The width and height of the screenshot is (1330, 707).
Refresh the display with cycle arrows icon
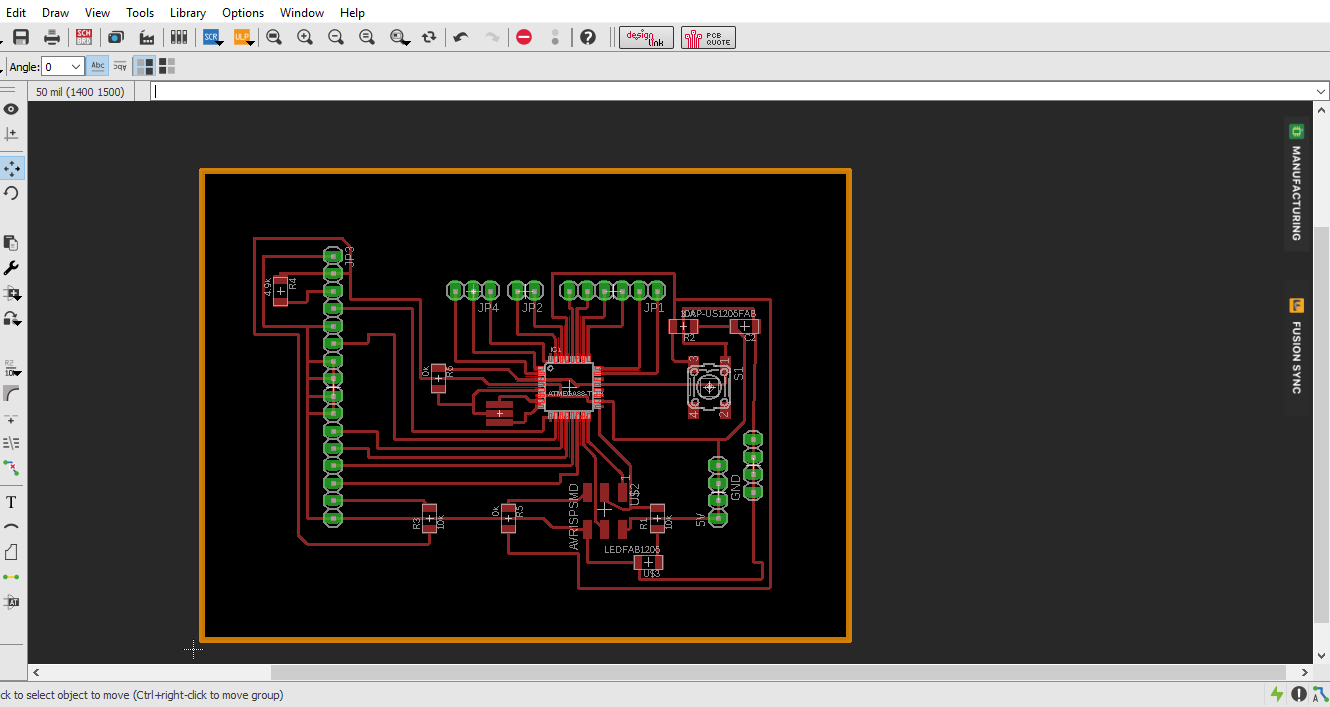click(429, 37)
